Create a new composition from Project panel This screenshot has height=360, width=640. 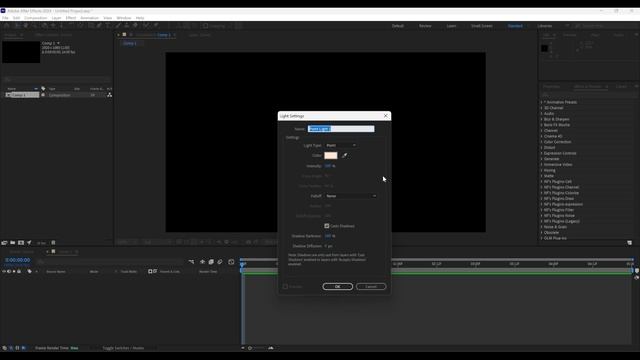pos(21,242)
